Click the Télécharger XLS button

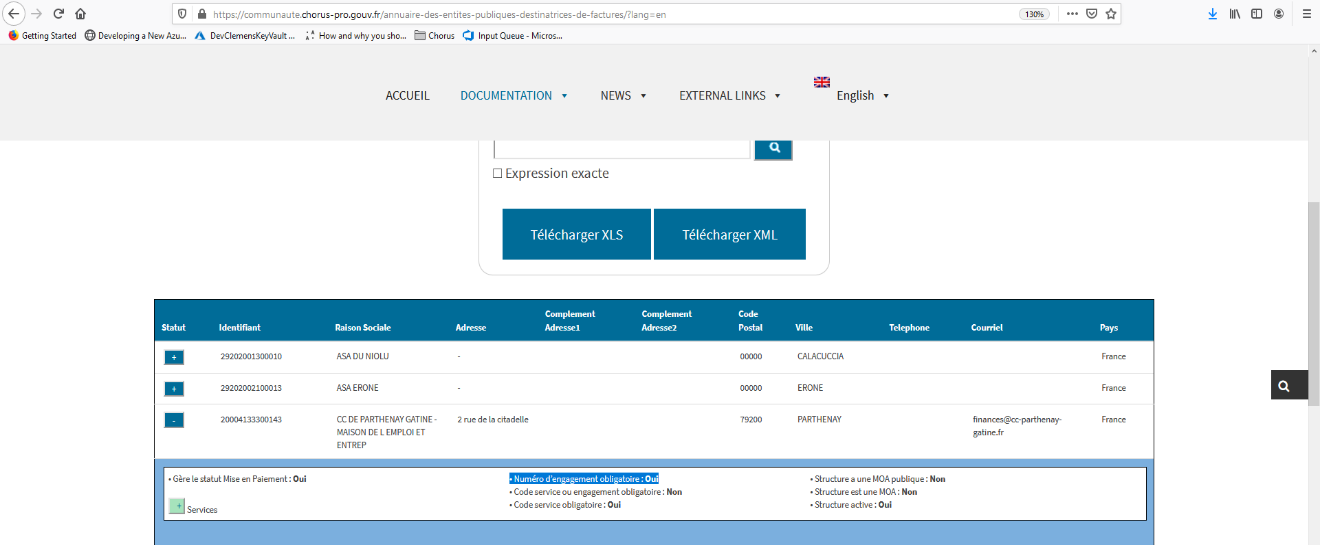[x=576, y=235]
